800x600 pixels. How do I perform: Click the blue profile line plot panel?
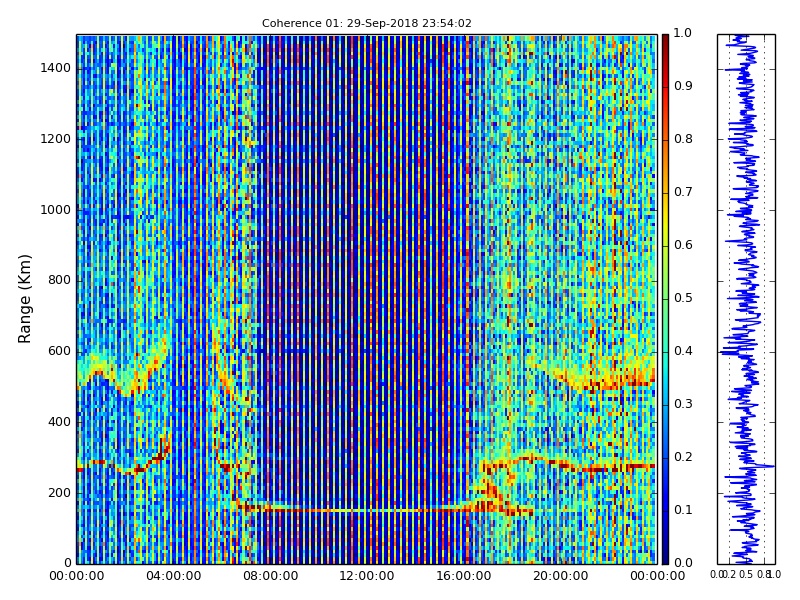click(x=746, y=299)
